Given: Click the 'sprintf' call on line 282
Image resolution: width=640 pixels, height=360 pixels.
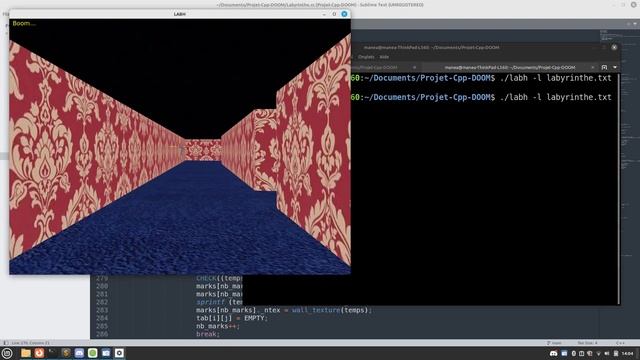Looking at the screenshot, I should pyautogui.click(x=210, y=302).
